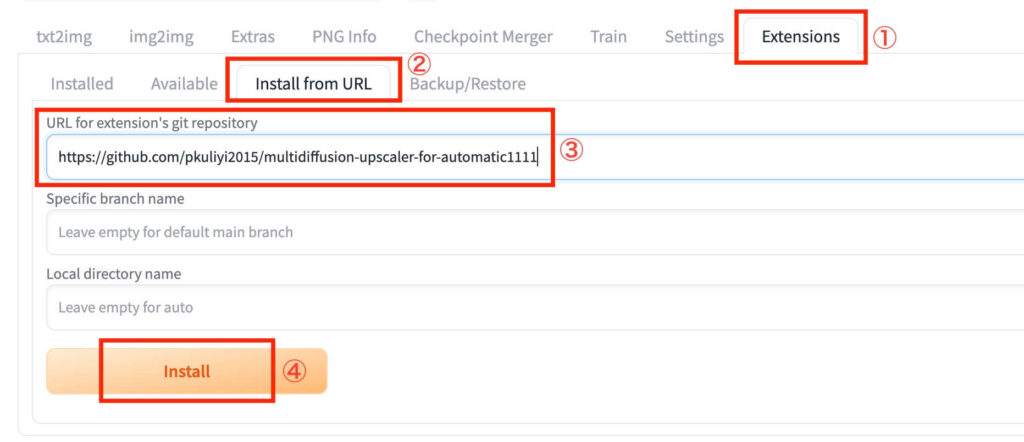Switch to the img2img tab
The image size is (1024, 442).
(x=161, y=37)
